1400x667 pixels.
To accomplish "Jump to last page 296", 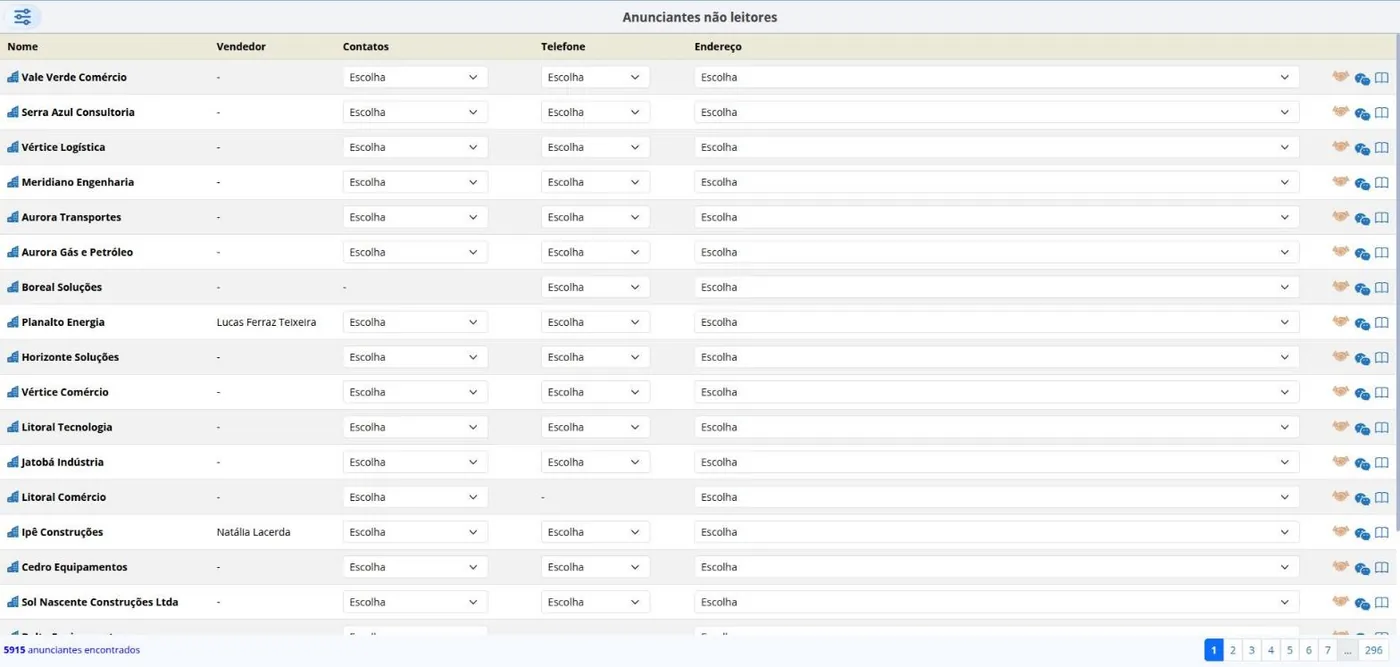I will click(x=1374, y=650).
